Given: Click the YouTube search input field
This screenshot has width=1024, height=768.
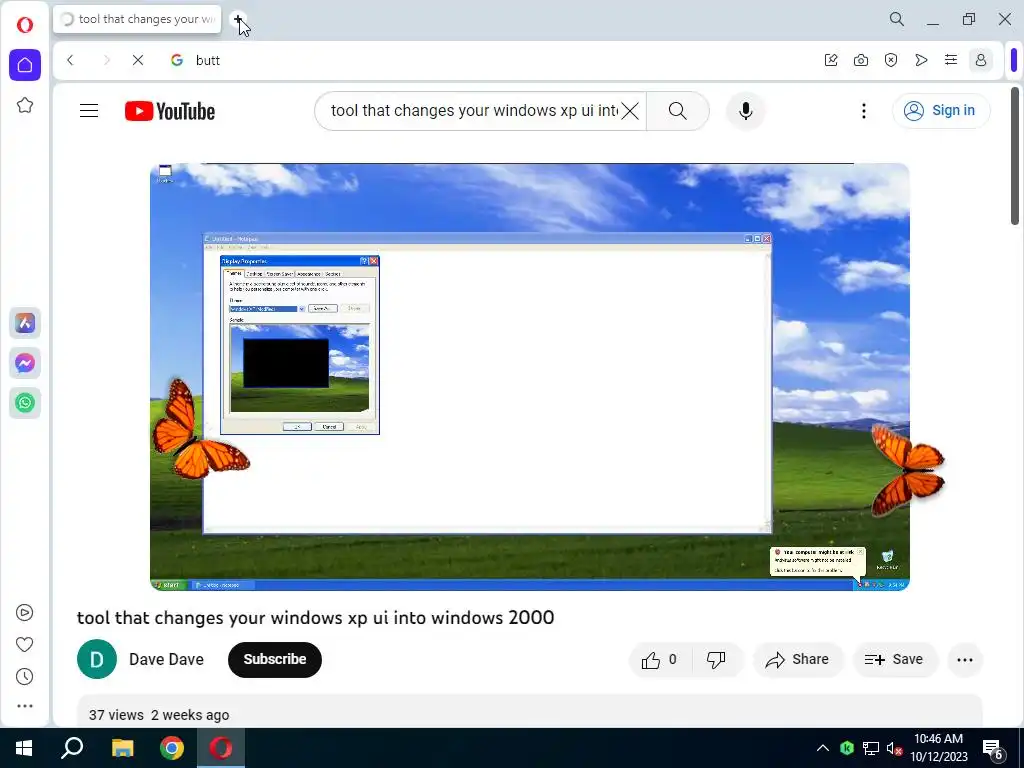Looking at the screenshot, I should coord(474,111).
